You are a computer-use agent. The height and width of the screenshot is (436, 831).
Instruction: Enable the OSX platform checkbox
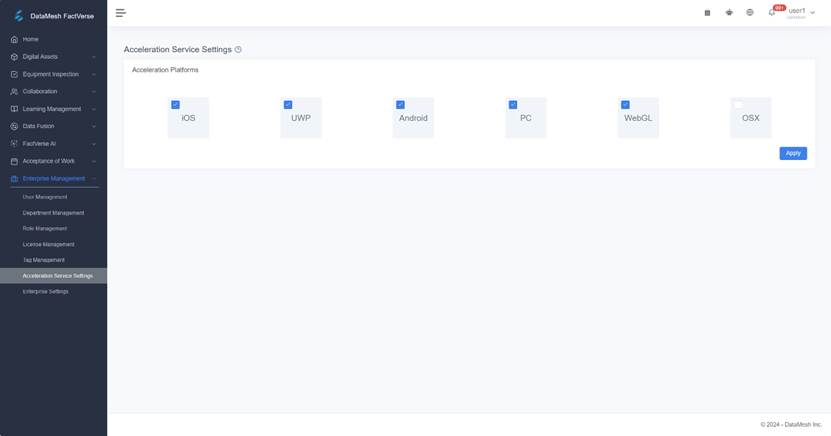click(x=738, y=105)
